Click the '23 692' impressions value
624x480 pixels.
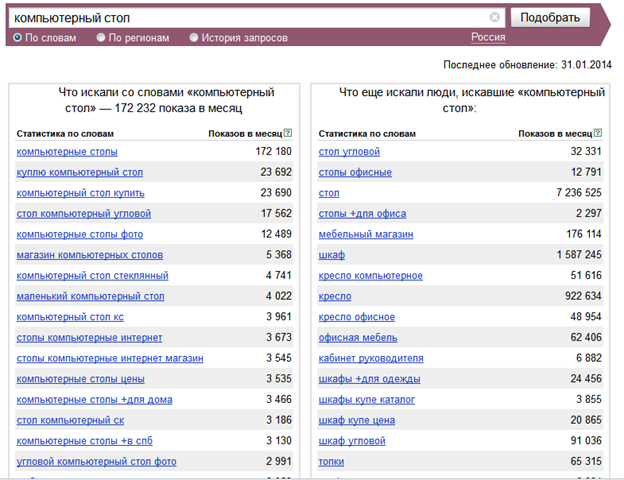276,172
